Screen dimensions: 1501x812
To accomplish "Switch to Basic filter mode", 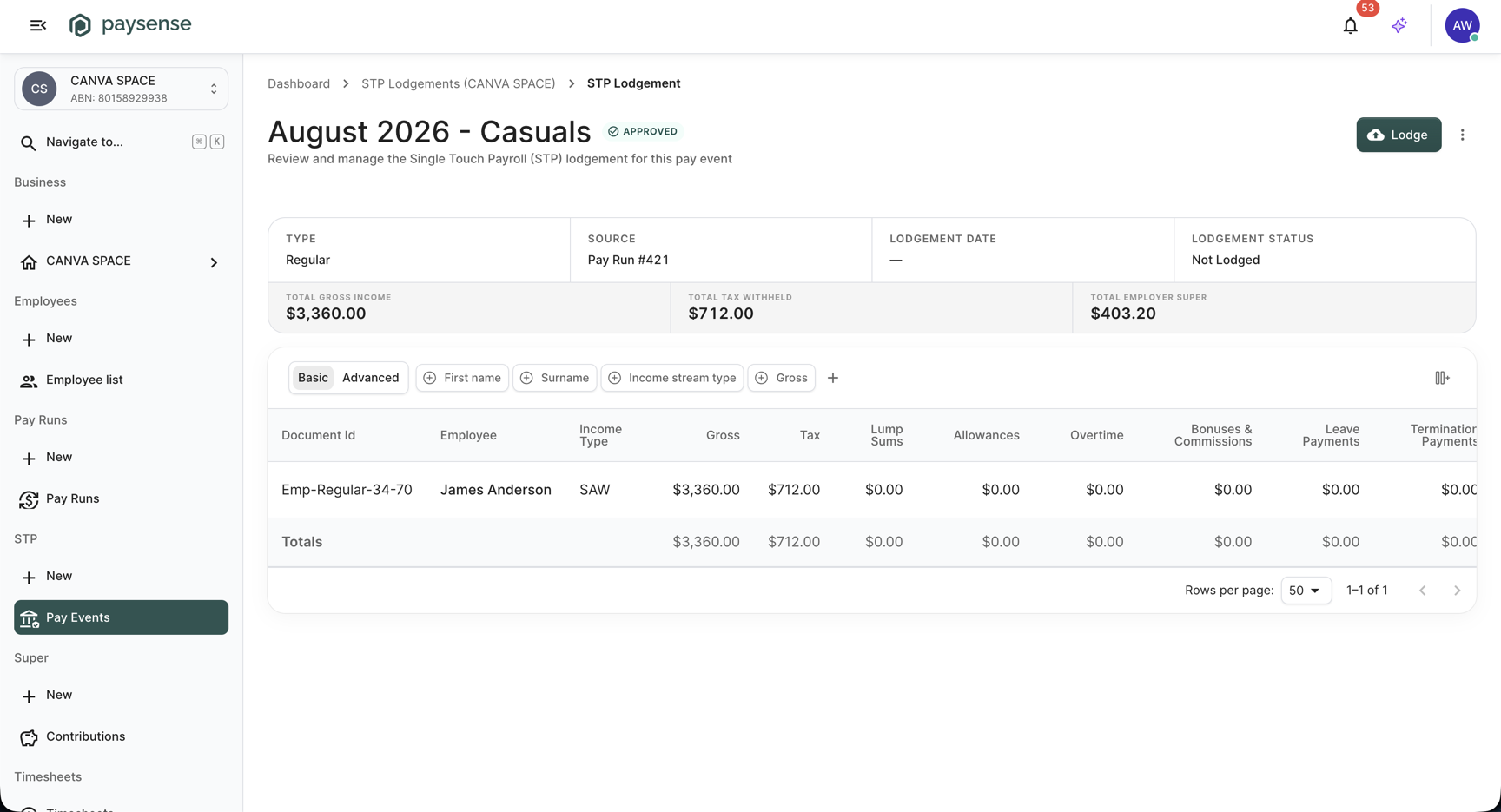I will (313, 378).
